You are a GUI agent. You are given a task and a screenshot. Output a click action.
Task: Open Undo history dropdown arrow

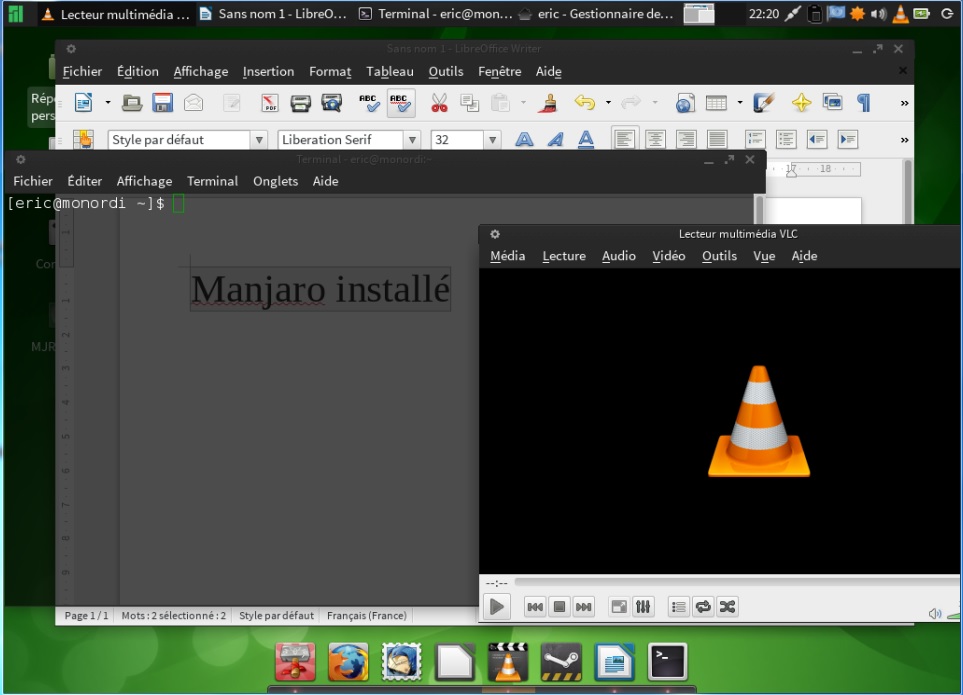608,103
